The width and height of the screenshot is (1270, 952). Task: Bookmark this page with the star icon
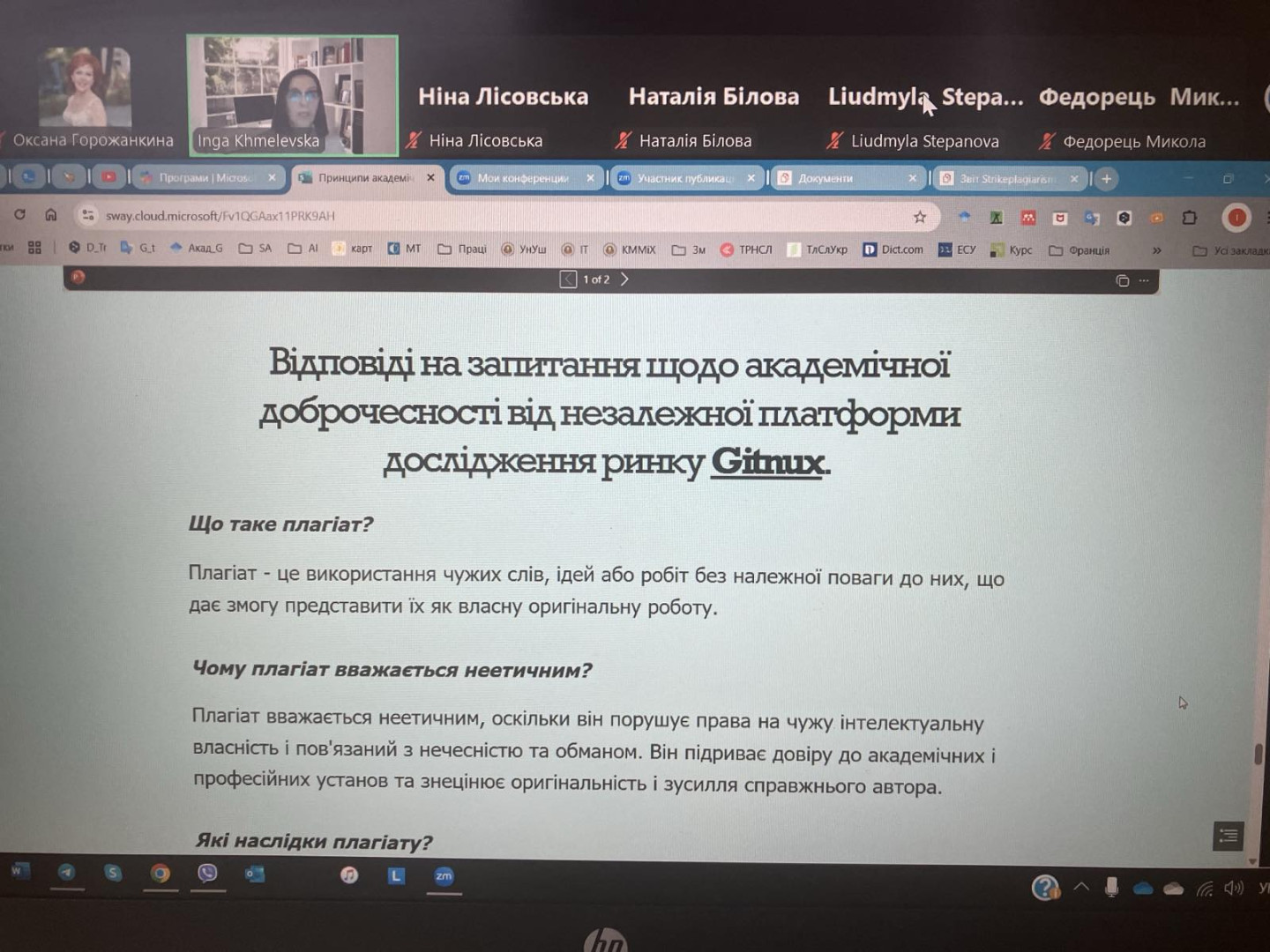click(x=920, y=216)
